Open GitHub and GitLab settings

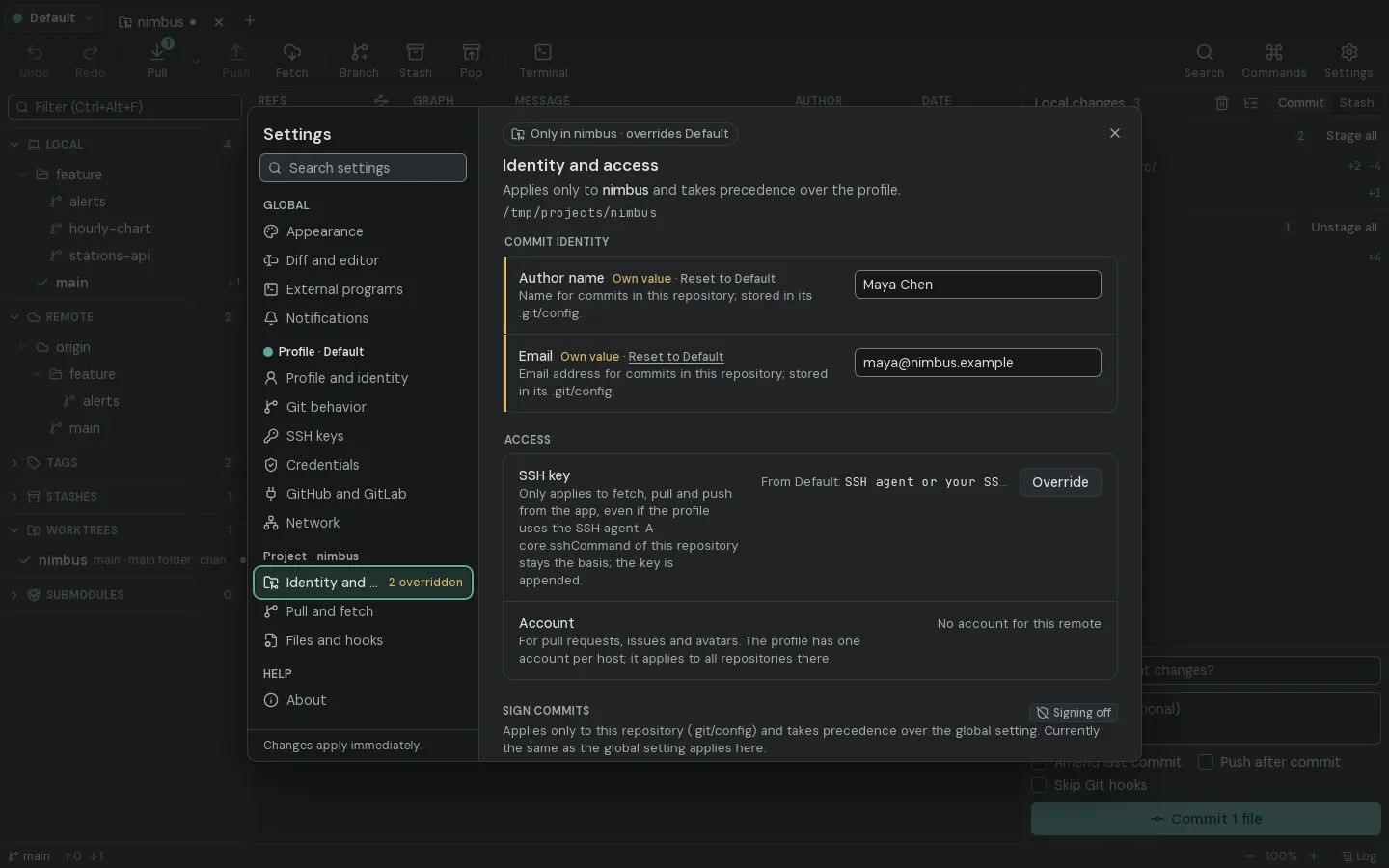(363, 494)
